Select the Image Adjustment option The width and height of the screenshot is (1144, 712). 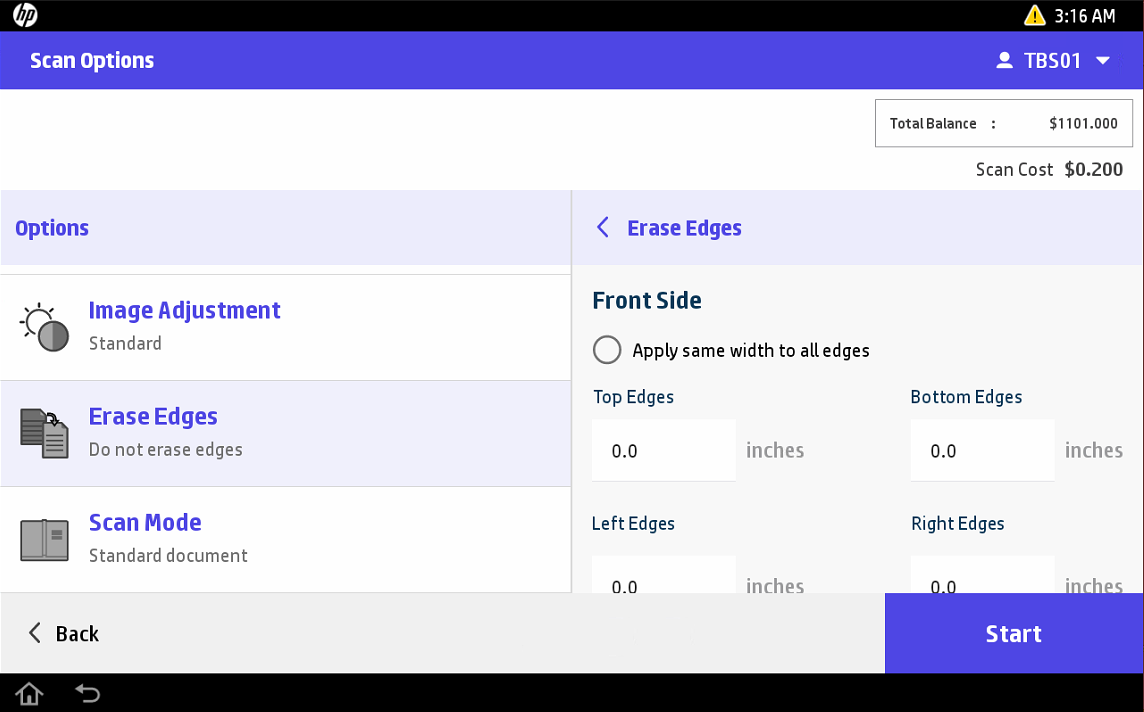pyautogui.click(x=285, y=327)
